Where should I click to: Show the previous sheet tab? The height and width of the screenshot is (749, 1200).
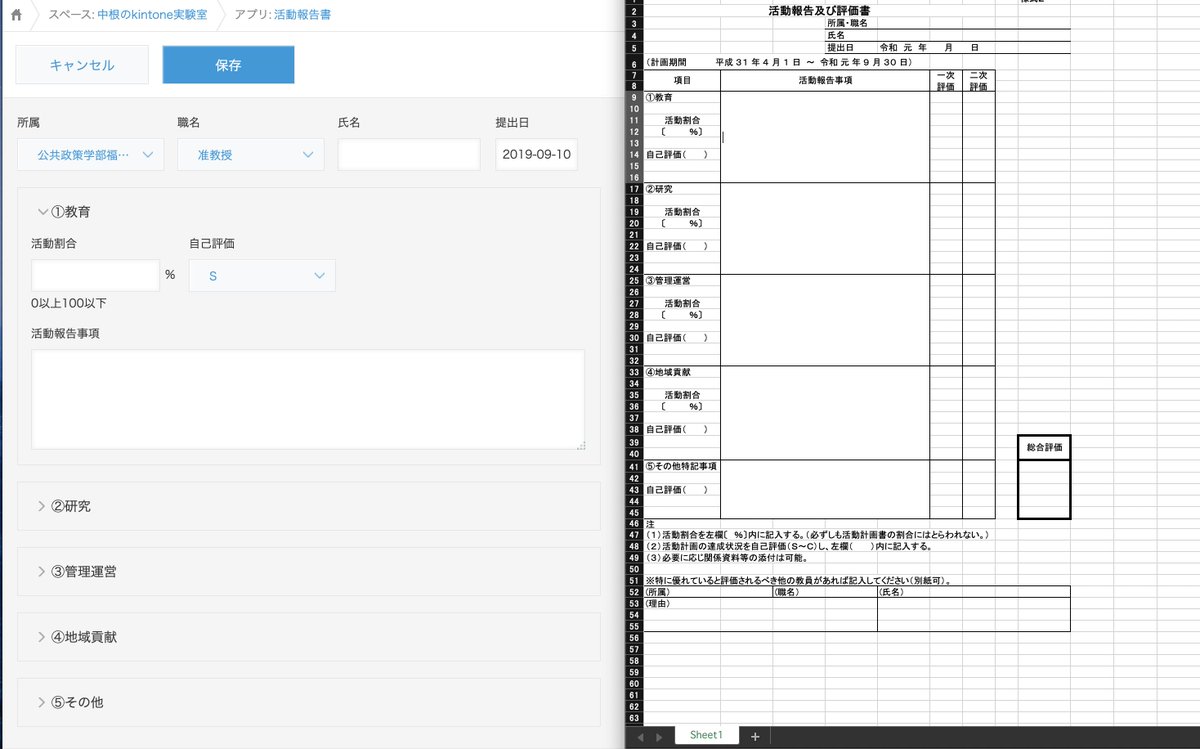coord(641,736)
